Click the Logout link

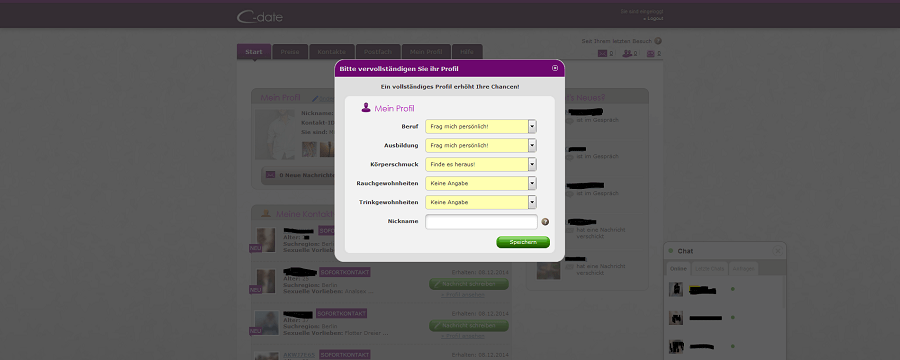click(654, 18)
